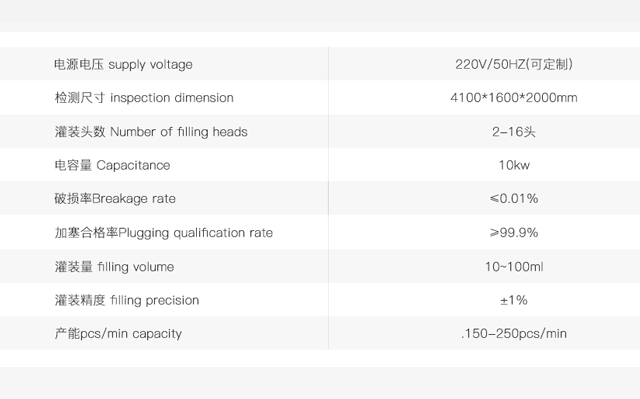Select the 220V/50HZ value cell
640x399 pixels.
[x=514, y=64]
